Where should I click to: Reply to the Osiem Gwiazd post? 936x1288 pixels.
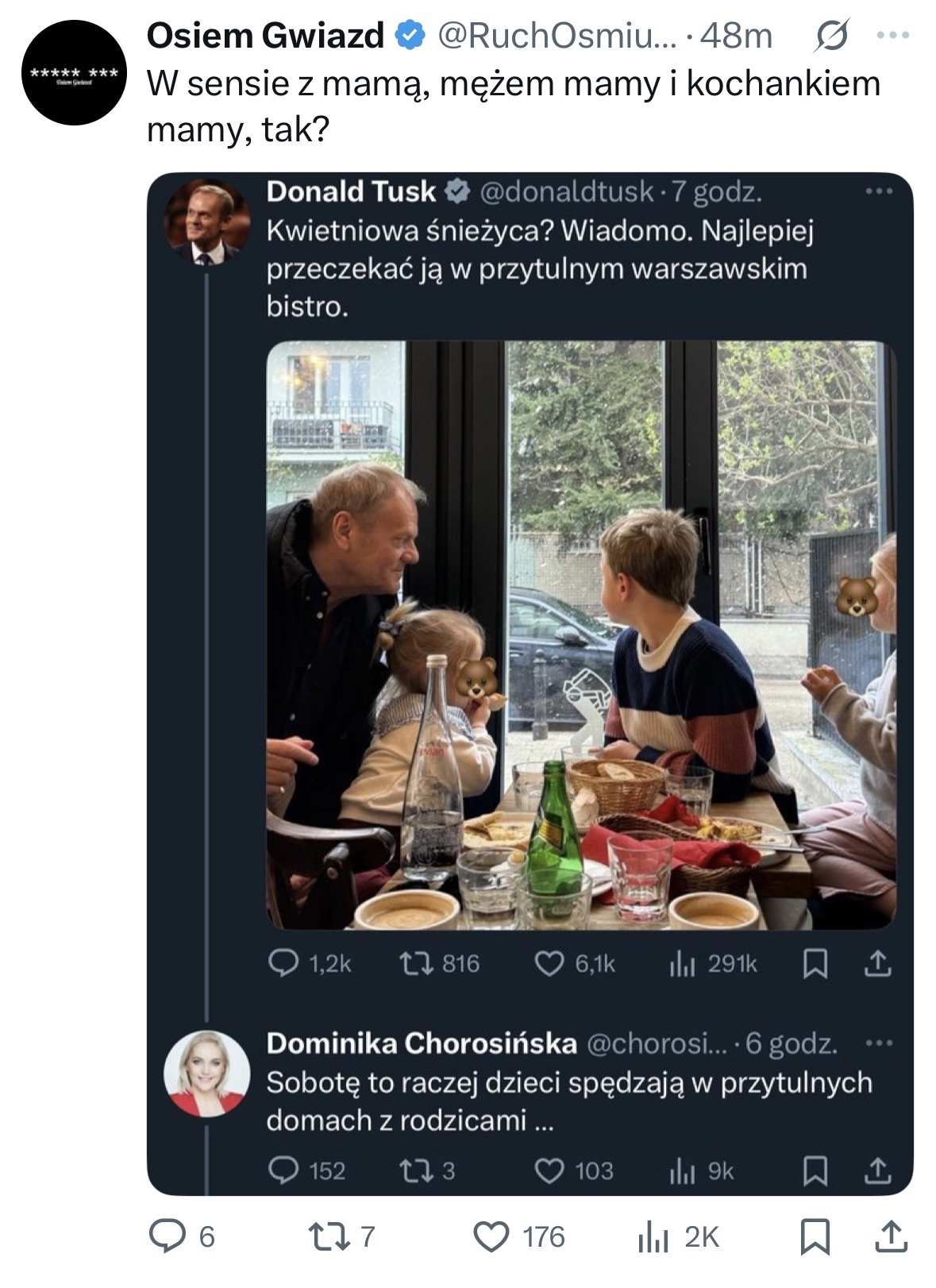(x=167, y=1236)
